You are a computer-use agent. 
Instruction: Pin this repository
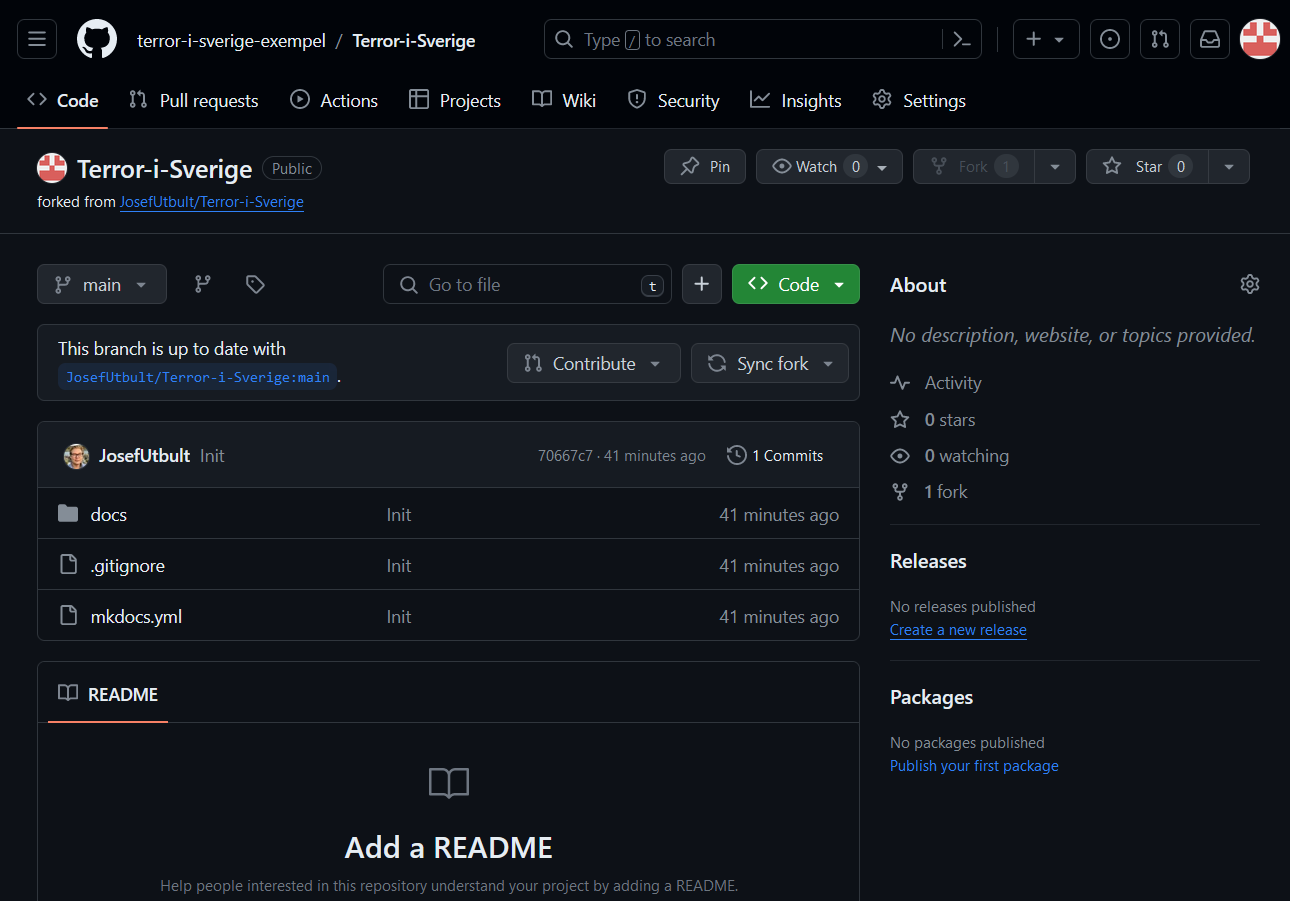(705, 167)
